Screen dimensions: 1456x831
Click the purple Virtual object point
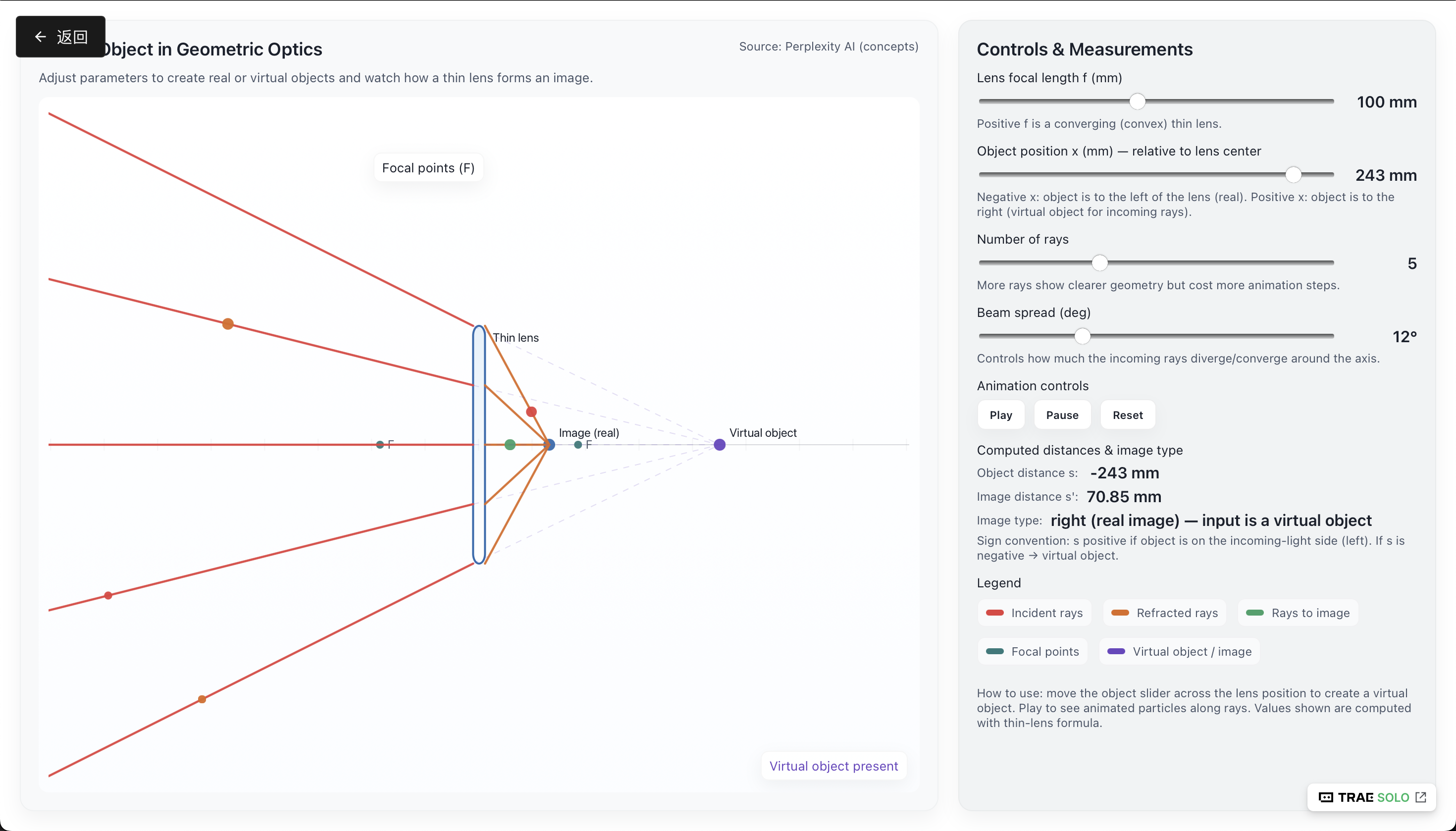click(720, 445)
